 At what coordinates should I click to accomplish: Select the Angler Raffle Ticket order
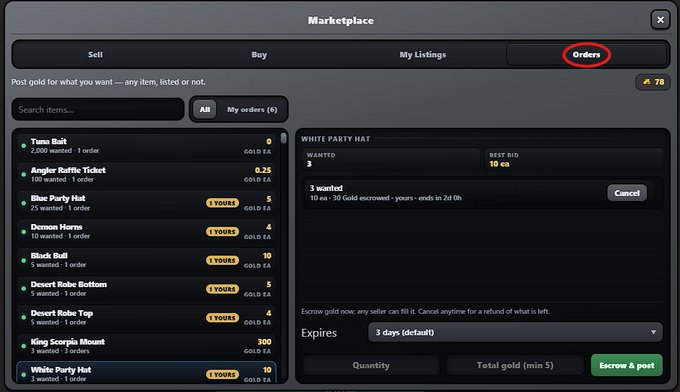(147, 175)
